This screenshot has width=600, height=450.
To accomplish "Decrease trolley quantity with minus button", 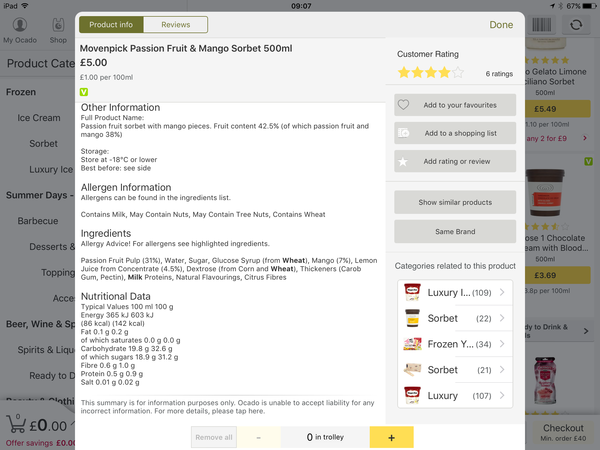I will (x=259, y=437).
